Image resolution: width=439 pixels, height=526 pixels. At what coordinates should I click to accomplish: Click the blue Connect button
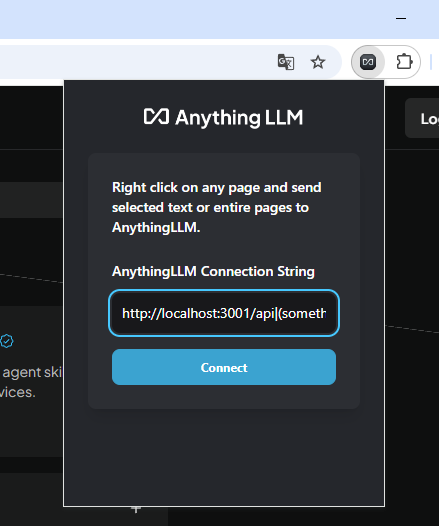point(224,367)
